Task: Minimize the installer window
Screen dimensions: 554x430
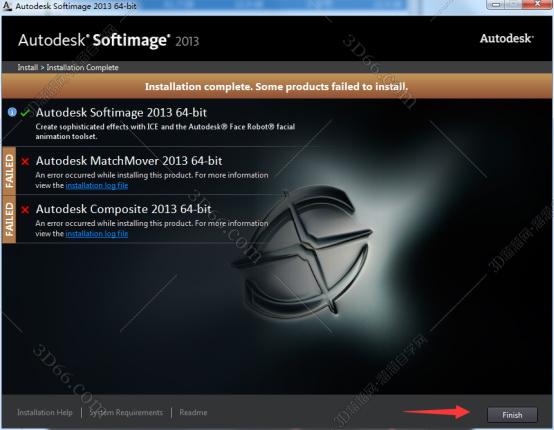Action: (496, 4)
